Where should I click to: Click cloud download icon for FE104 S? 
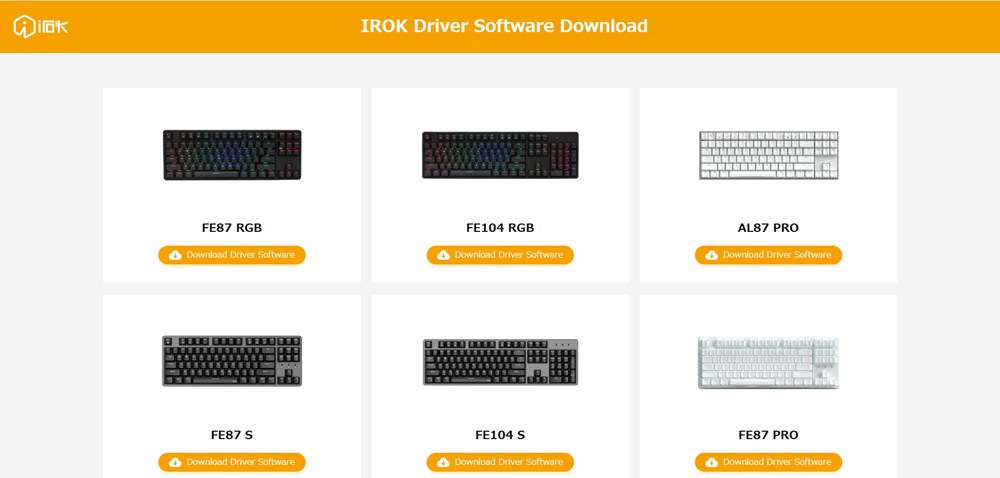443,462
